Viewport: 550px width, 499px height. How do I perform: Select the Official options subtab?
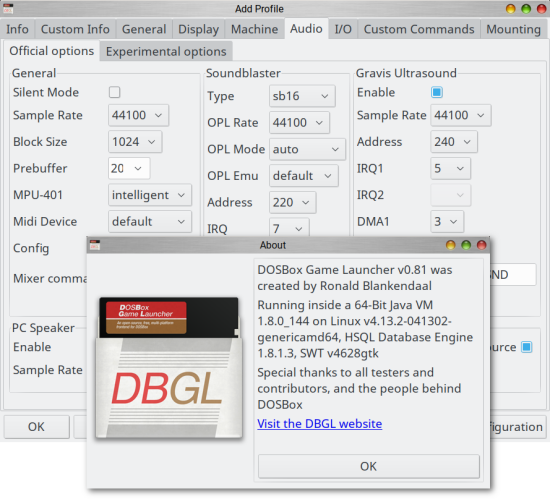52,51
